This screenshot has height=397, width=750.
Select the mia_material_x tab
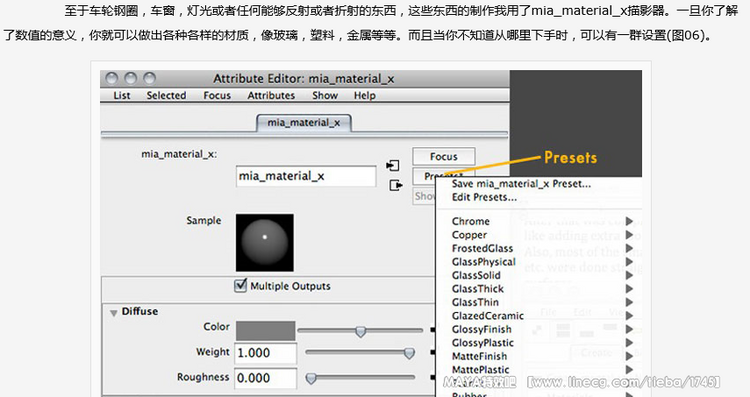coord(304,122)
